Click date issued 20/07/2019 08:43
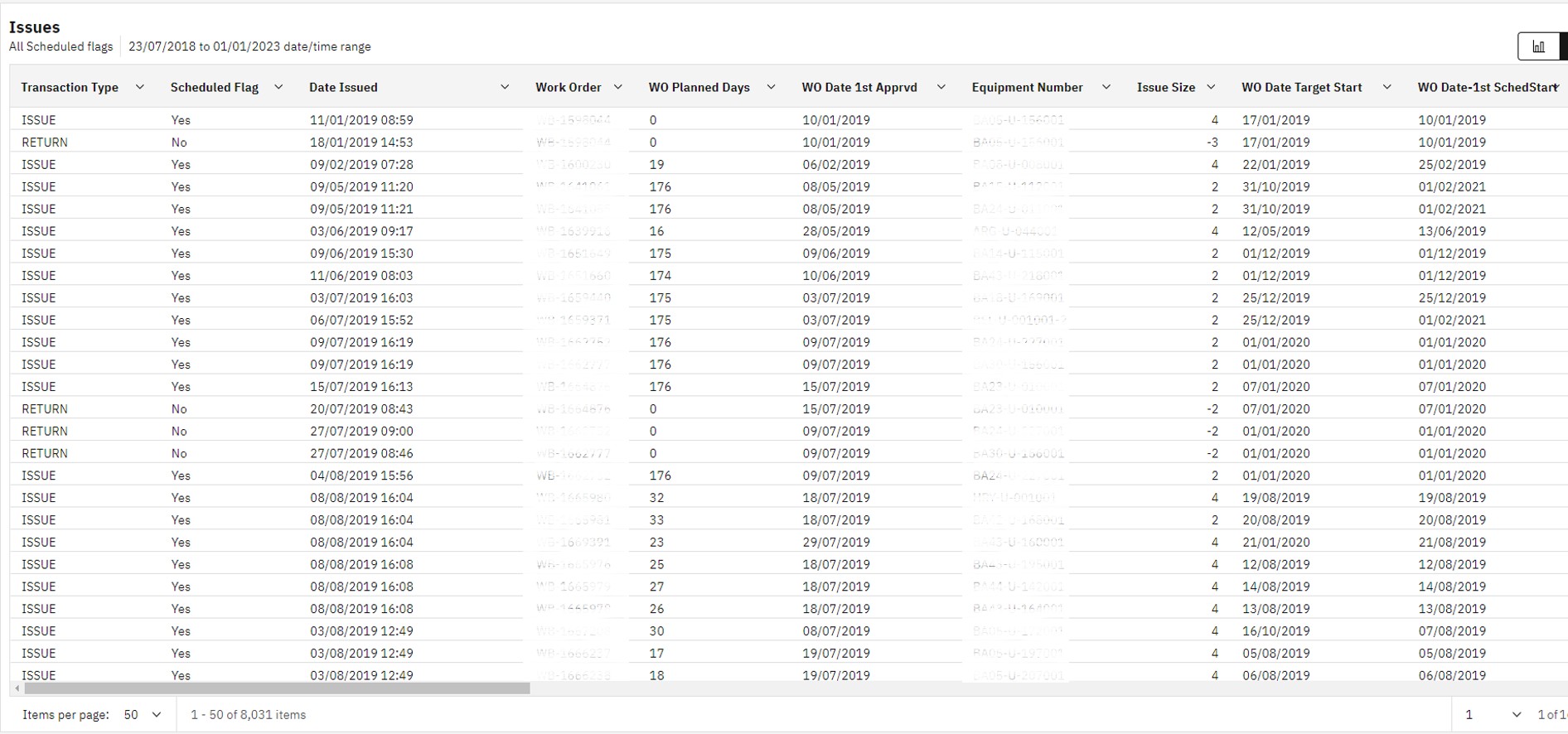This screenshot has width=1568, height=734. (361, 409)
